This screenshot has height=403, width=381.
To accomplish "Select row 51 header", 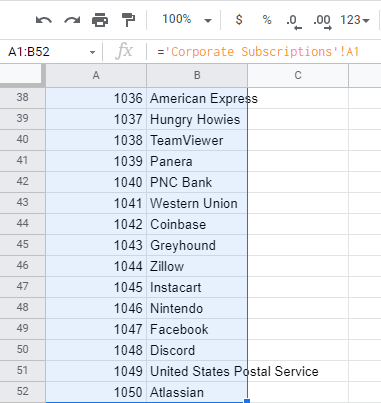I will click(22, 371).
